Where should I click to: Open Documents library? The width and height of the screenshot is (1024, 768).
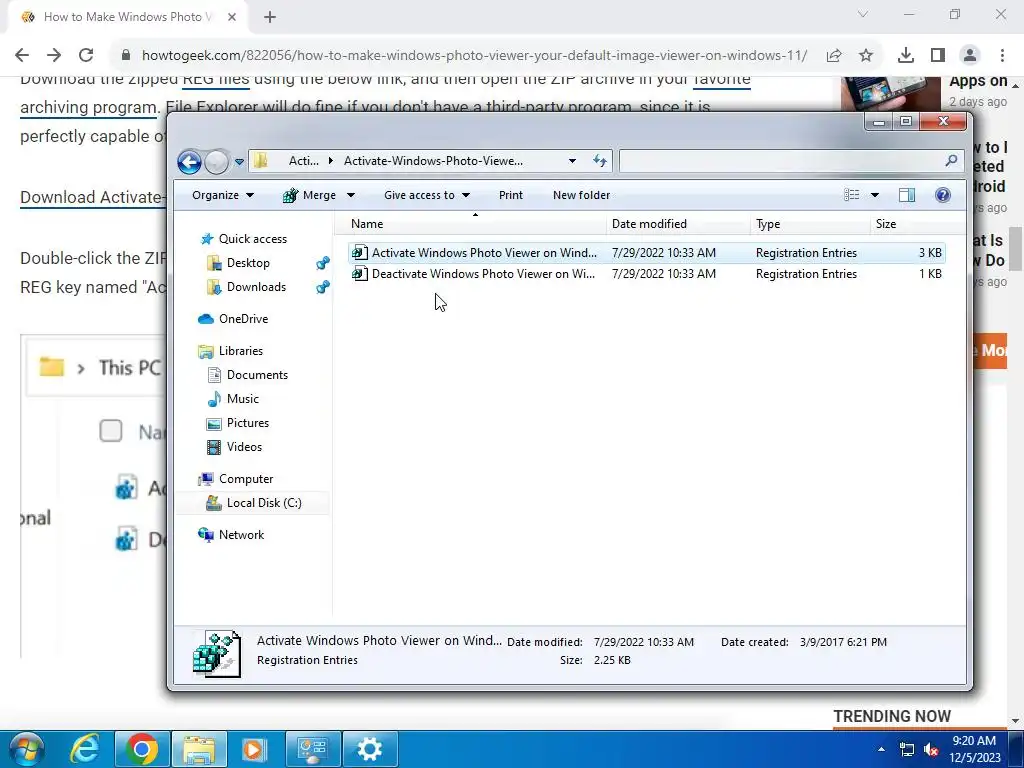coord(257,375)
